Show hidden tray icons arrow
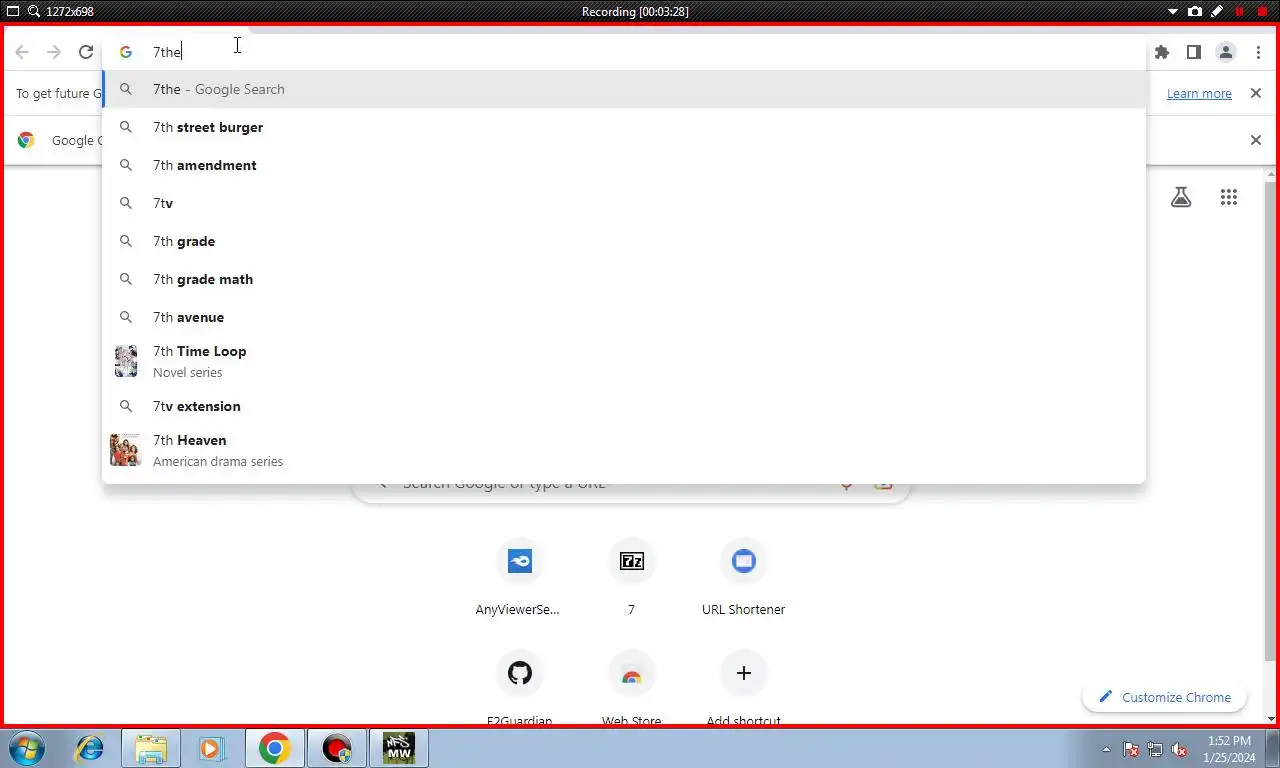 coord(1106,749)
